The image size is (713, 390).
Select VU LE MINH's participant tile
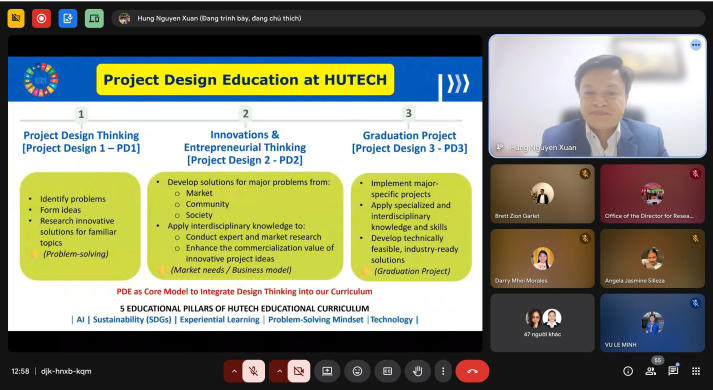(653, 323)
